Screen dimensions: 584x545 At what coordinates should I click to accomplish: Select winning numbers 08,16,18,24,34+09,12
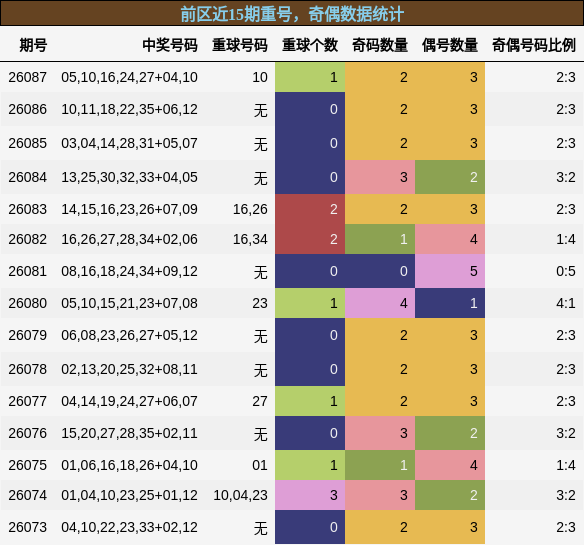click(x=129, y=271)
